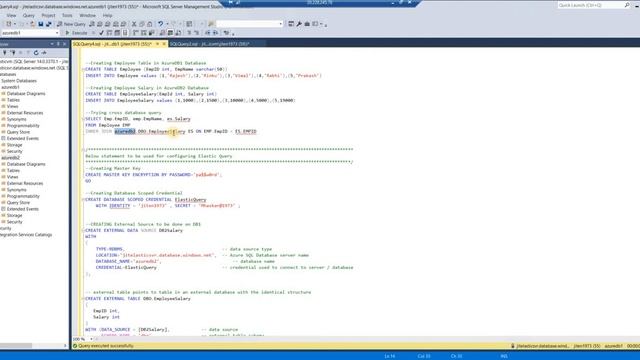Click the Save All icon
This screenshot has width=640, height=360.
pyautogui.click(x=49, y=24)
